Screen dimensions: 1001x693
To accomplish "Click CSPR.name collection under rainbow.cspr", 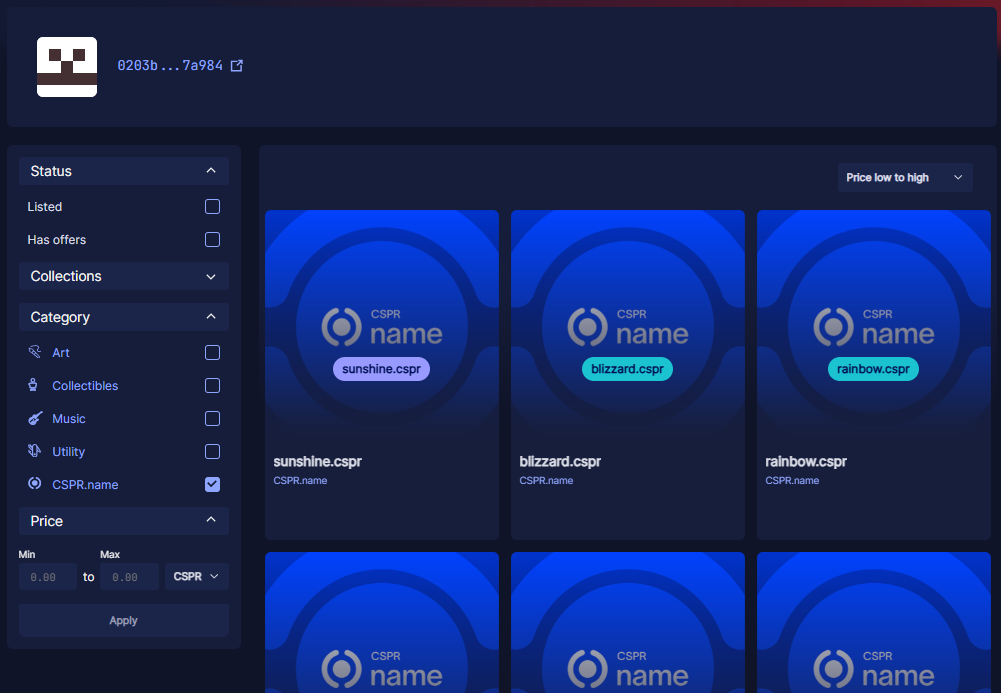I will 792,481.
